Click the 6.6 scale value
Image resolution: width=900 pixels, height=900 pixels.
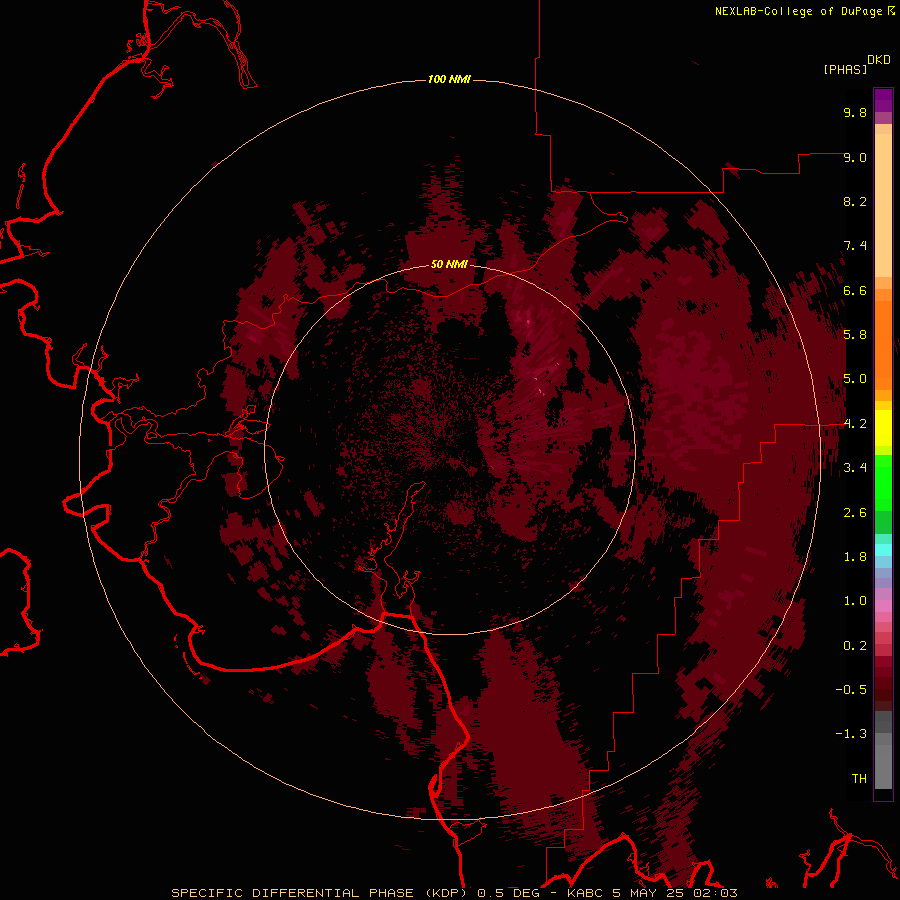point(855,290)
